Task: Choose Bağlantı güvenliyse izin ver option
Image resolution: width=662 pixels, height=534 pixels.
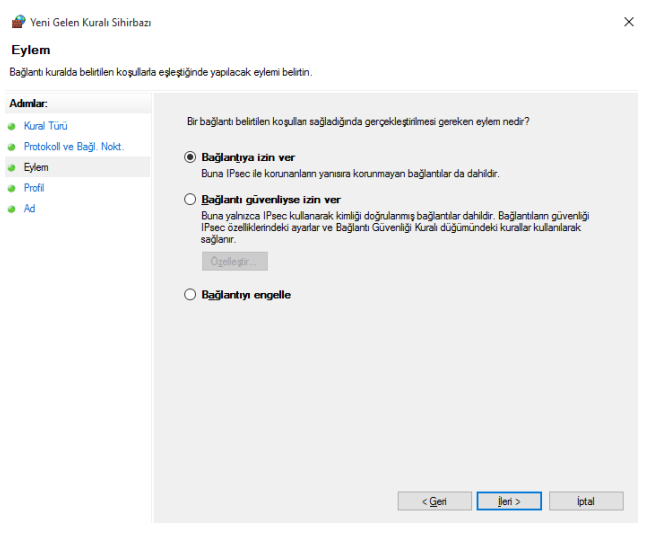Action: point(190,199)
